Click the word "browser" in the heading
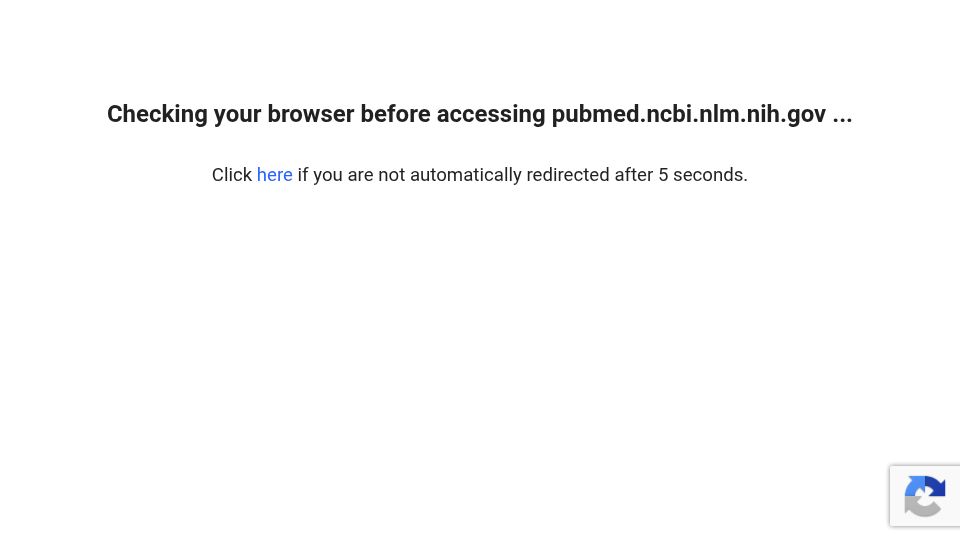Screen dimensions: 960x540 coord(310,114)
